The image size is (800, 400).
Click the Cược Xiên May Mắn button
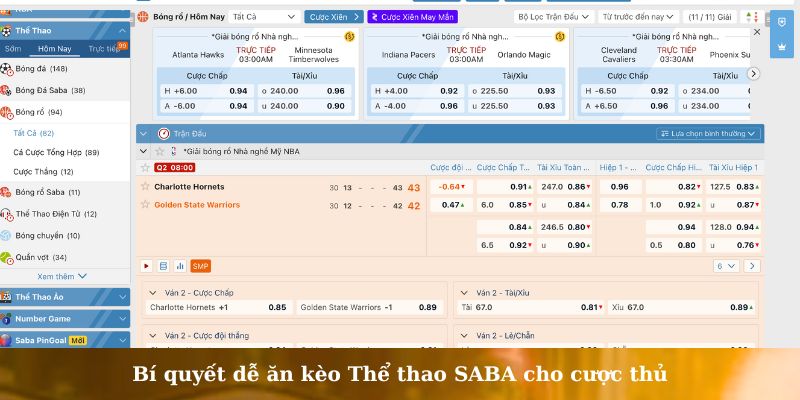tap(413, 17)
